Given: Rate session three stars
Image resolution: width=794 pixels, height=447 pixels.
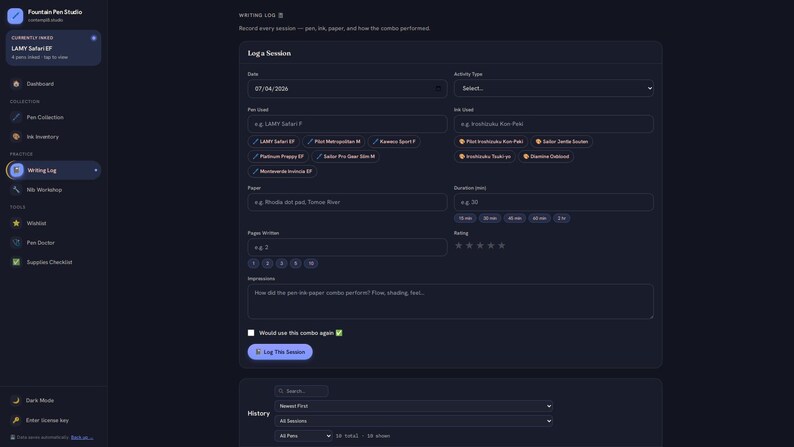Looking at the screenshot, I should (480, 246).
